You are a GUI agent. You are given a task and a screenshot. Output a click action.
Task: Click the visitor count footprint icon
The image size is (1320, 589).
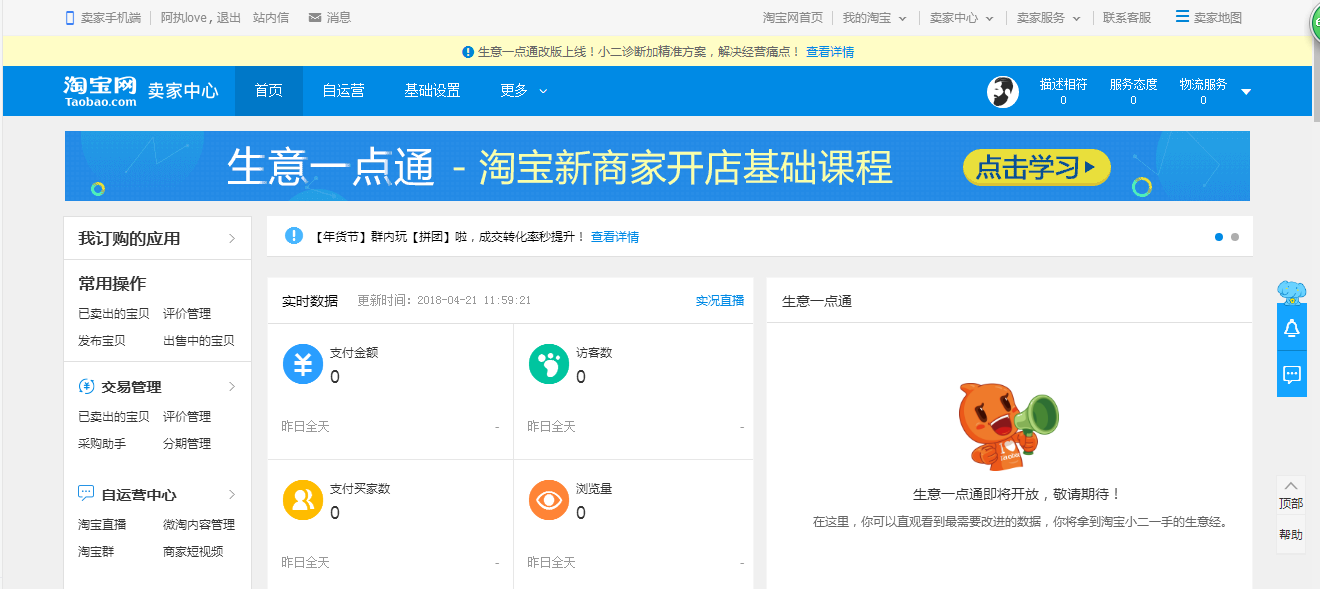coord(548,364)
